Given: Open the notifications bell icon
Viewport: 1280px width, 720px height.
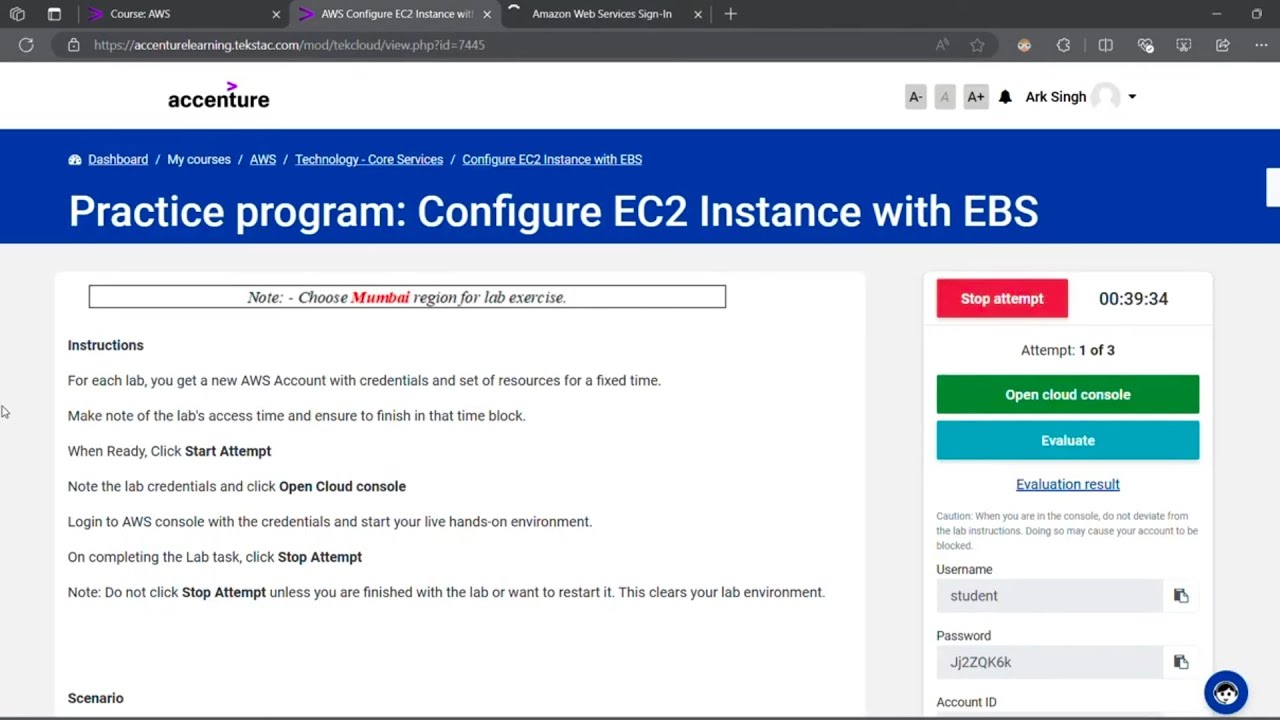Looking at the screenshot, I should 1005,97.
